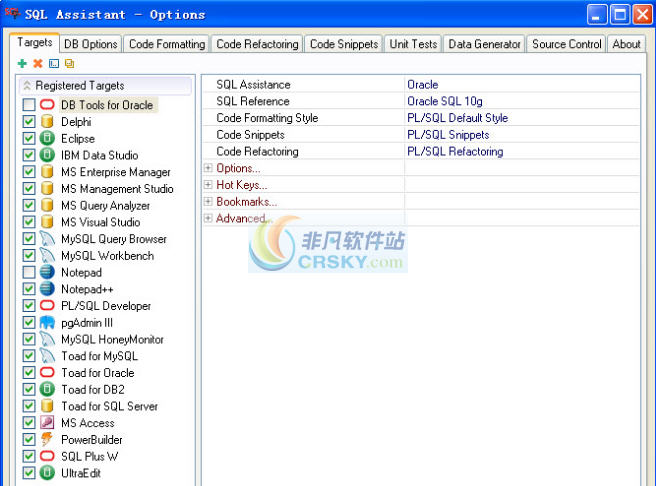Click the green icon beside IBM Data Studio

[x=47, y=155]
